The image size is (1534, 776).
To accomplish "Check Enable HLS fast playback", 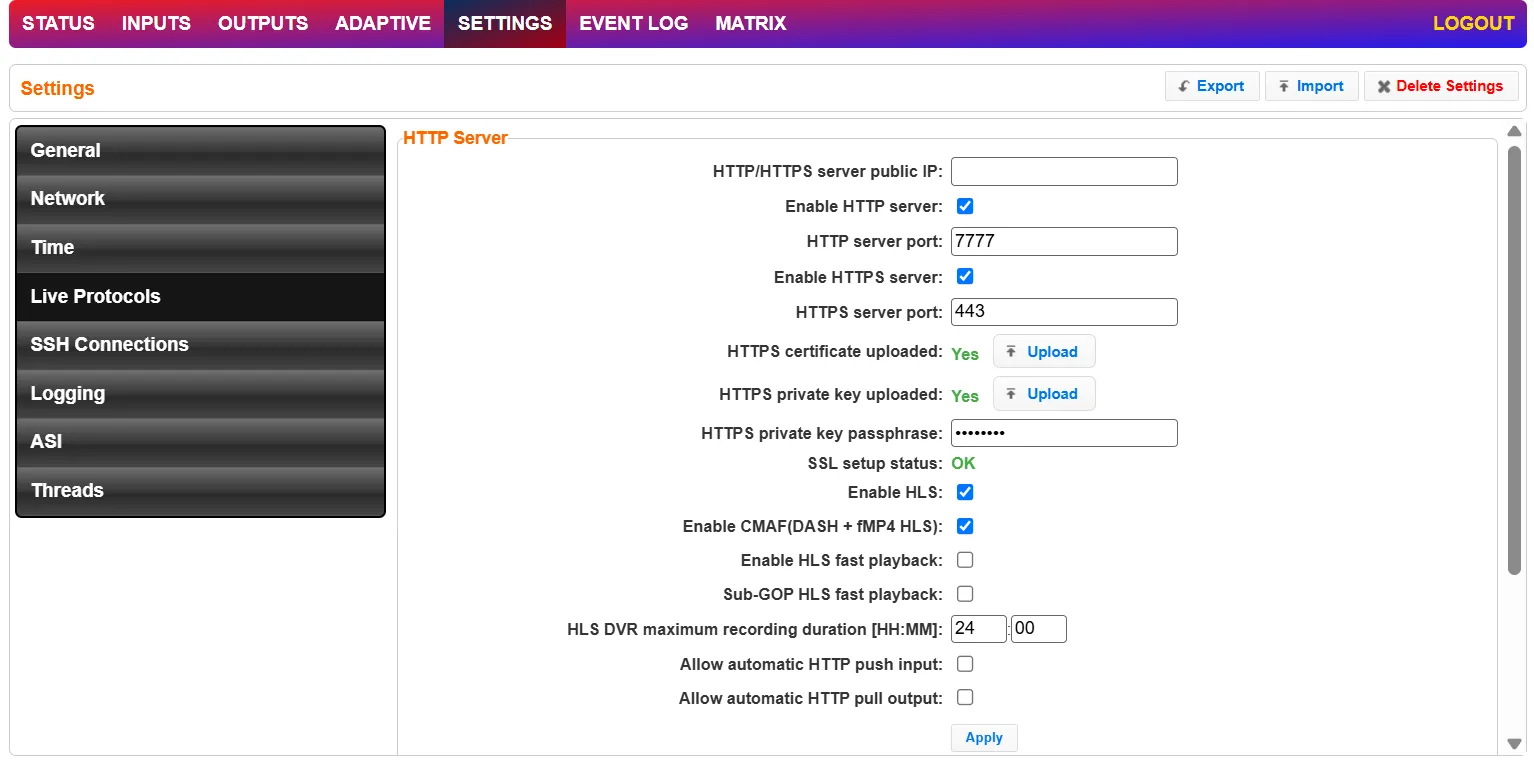I will pos(965,560).
